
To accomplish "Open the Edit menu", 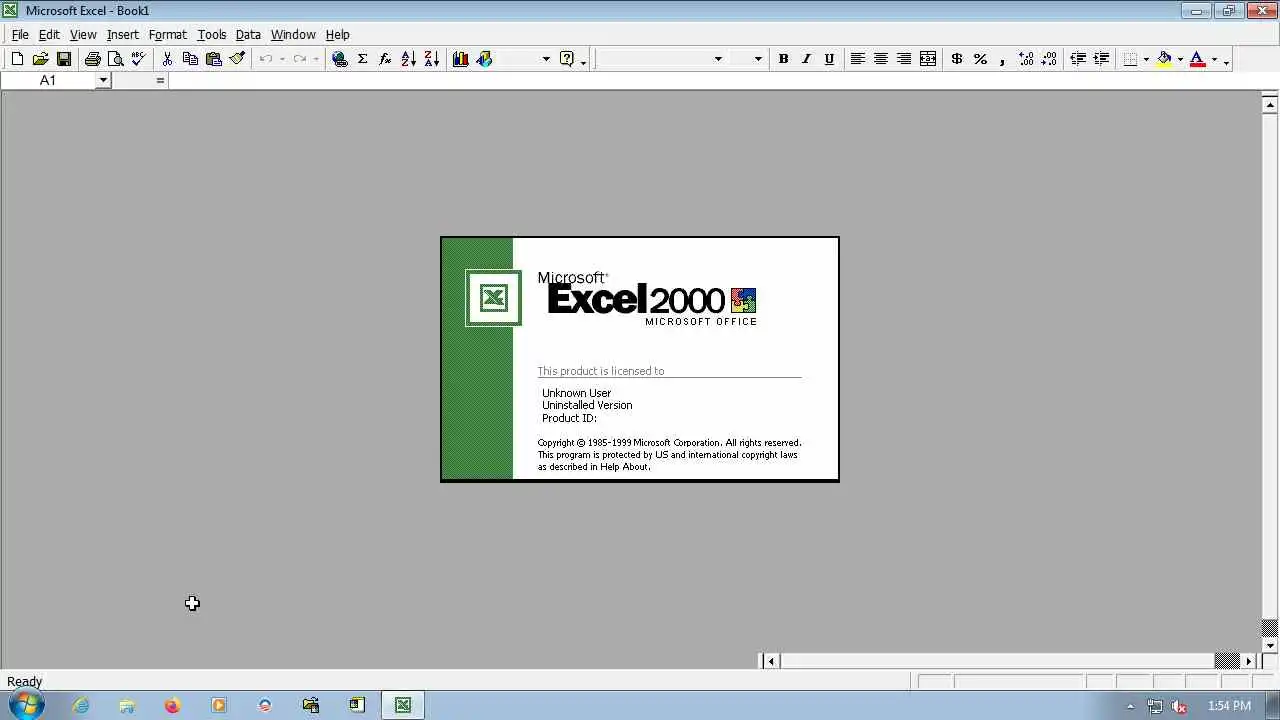I will click(49, 34).
